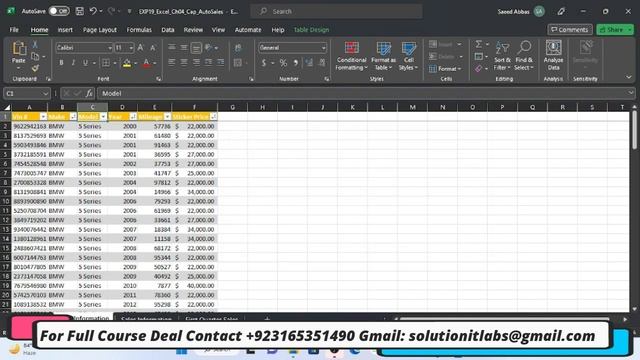Image resolution: width=640 pixels, height=360 pixels.
Task: Open Format as Table gallery
Action: (383, 56)
